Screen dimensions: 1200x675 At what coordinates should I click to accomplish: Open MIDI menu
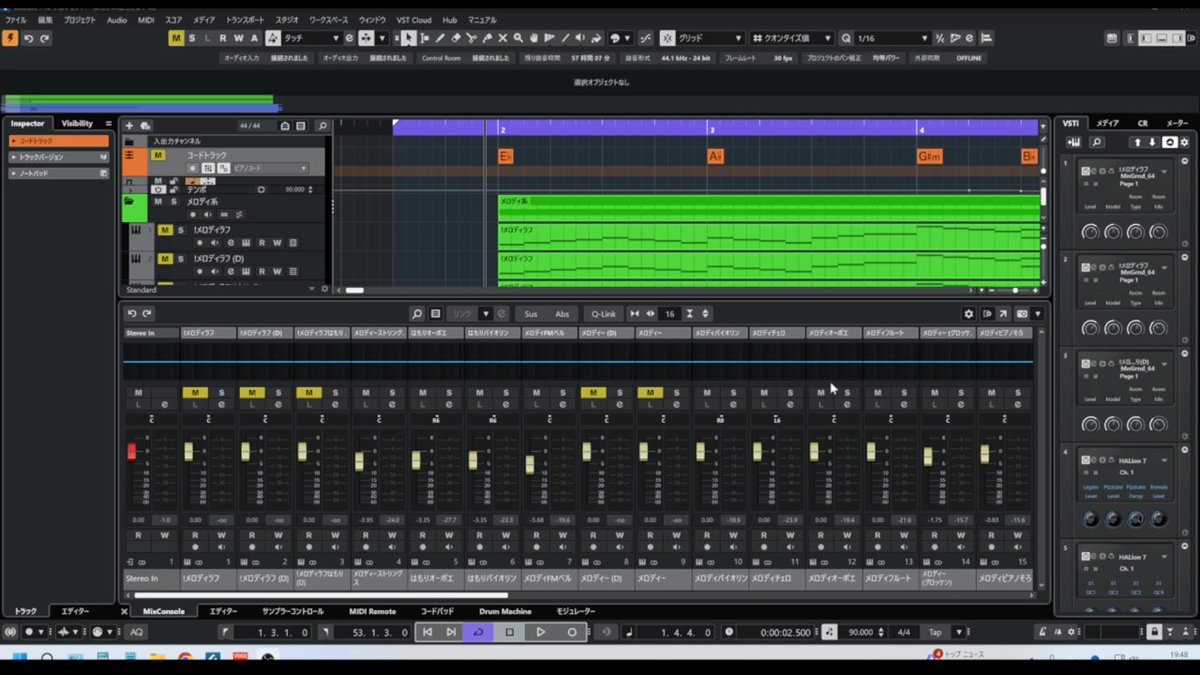146,20
